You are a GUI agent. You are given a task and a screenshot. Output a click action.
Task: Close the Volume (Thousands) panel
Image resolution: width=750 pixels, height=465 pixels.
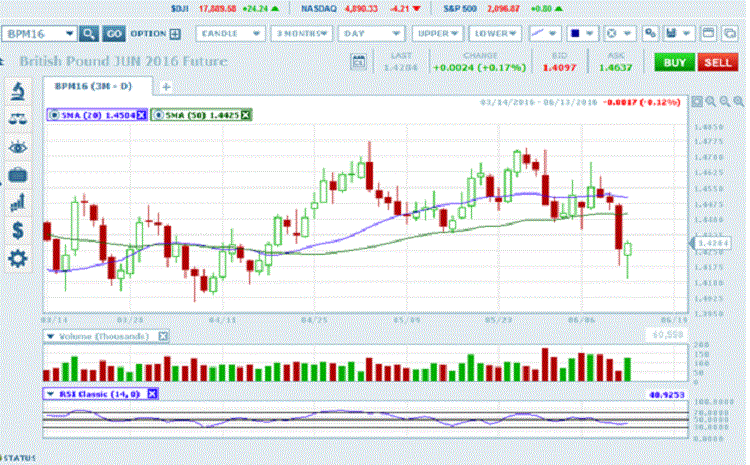point(164,336)
